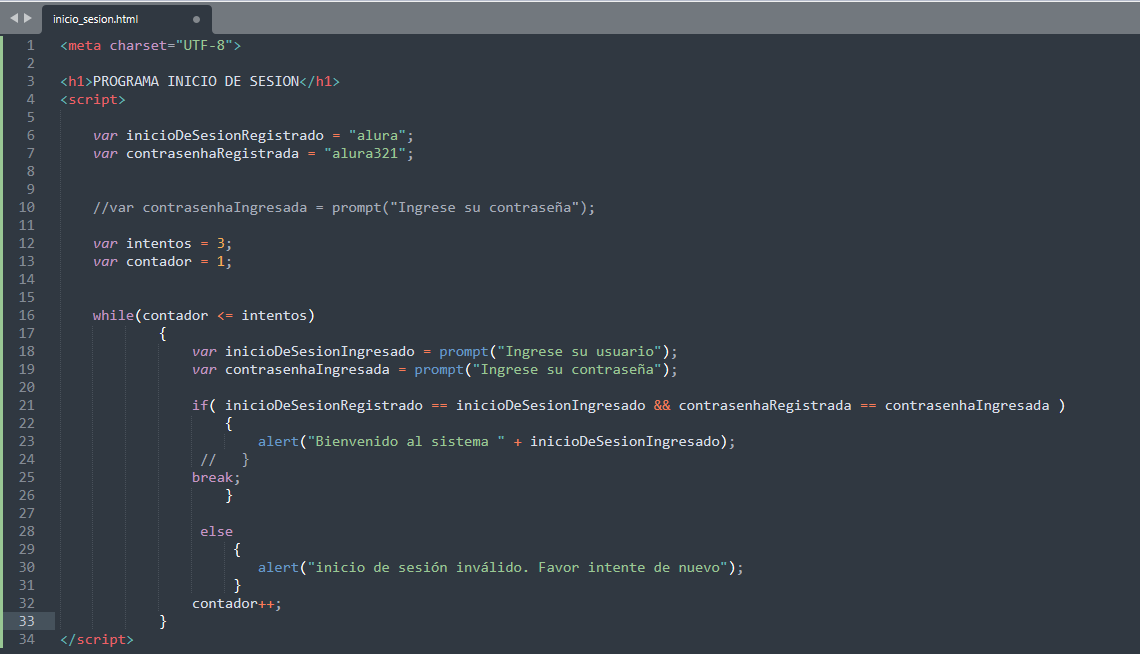1140x654 pixels.
Task: Click the <= operator in while condition
Action: click(x=225, y=315)
